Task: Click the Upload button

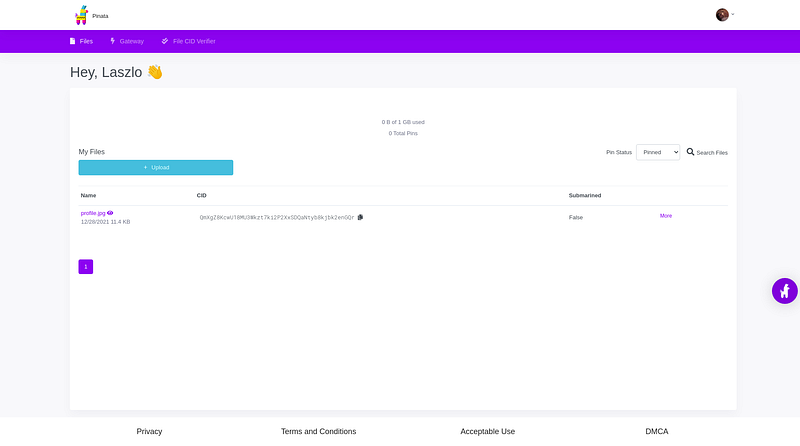Action: tap(156, 168)
